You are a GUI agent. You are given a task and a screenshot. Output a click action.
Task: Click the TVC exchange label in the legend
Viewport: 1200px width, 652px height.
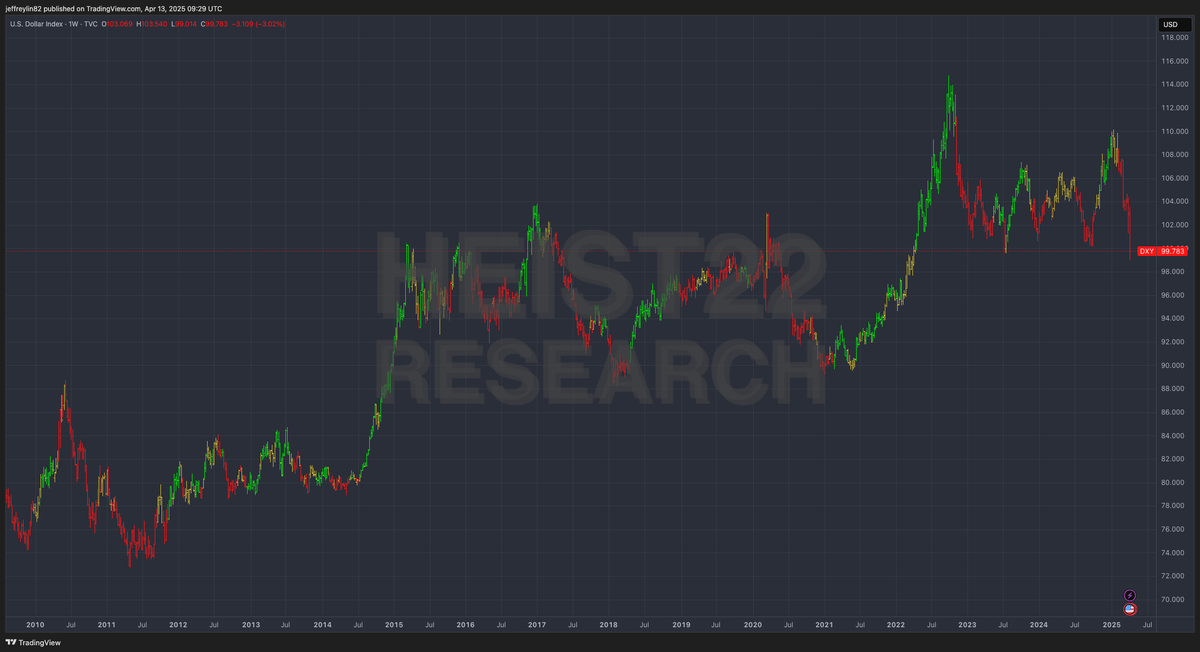point(91,24)
